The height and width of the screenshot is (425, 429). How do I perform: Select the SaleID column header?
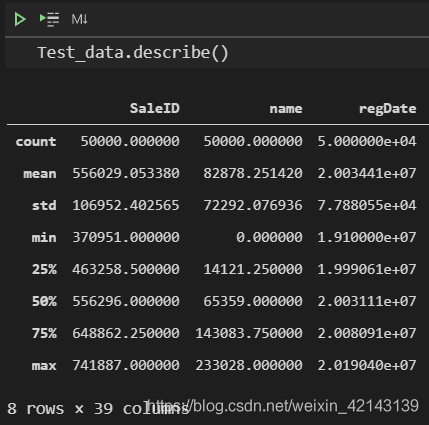click(155, 108)
